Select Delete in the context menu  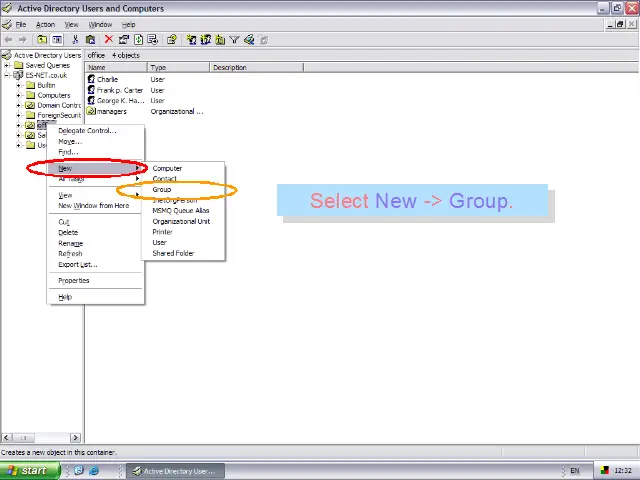pos(96,233)
